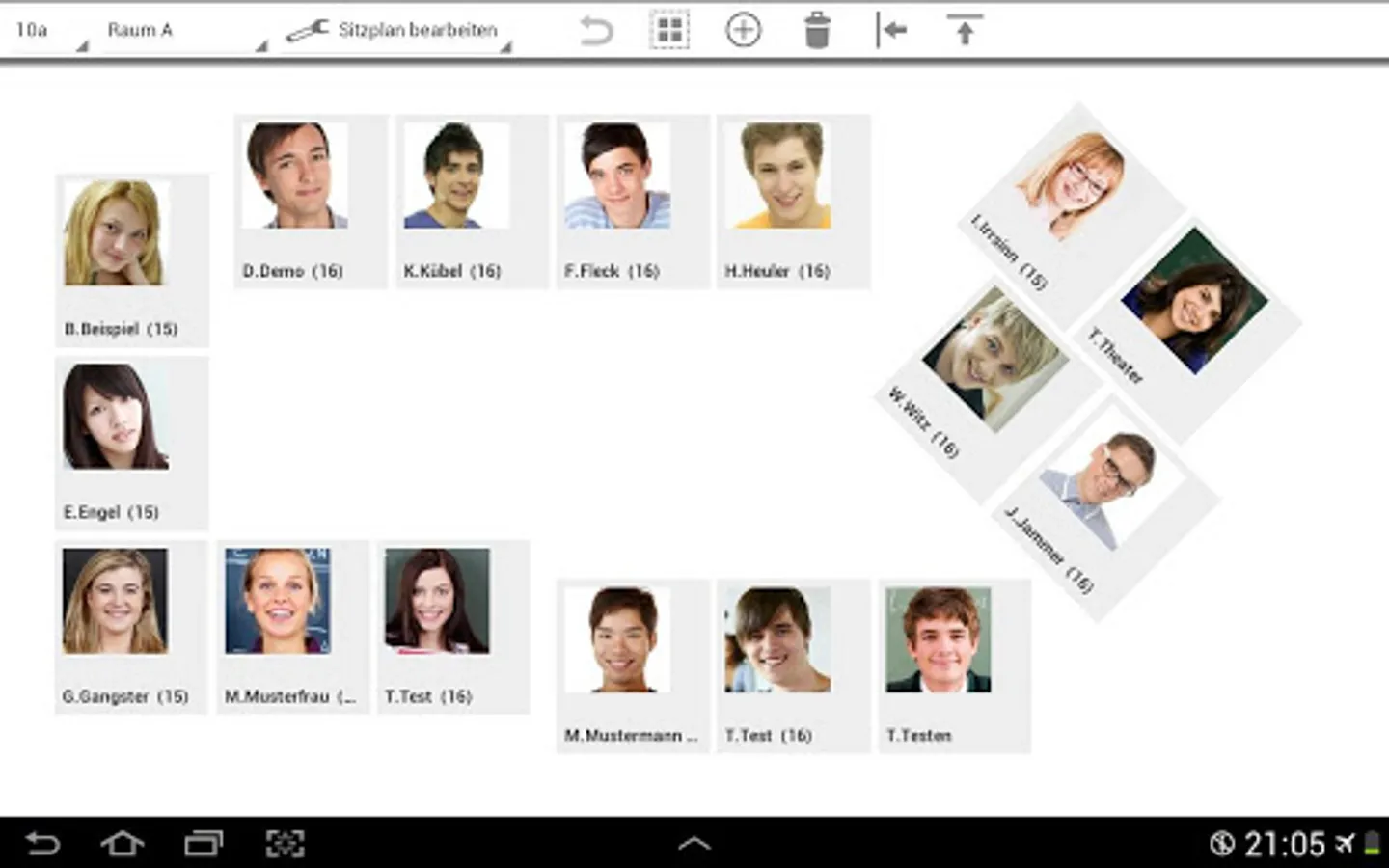Click the undo arrow icon in toolbar
This screenshot has width=1389, height=868.
(x=596, y=31)
